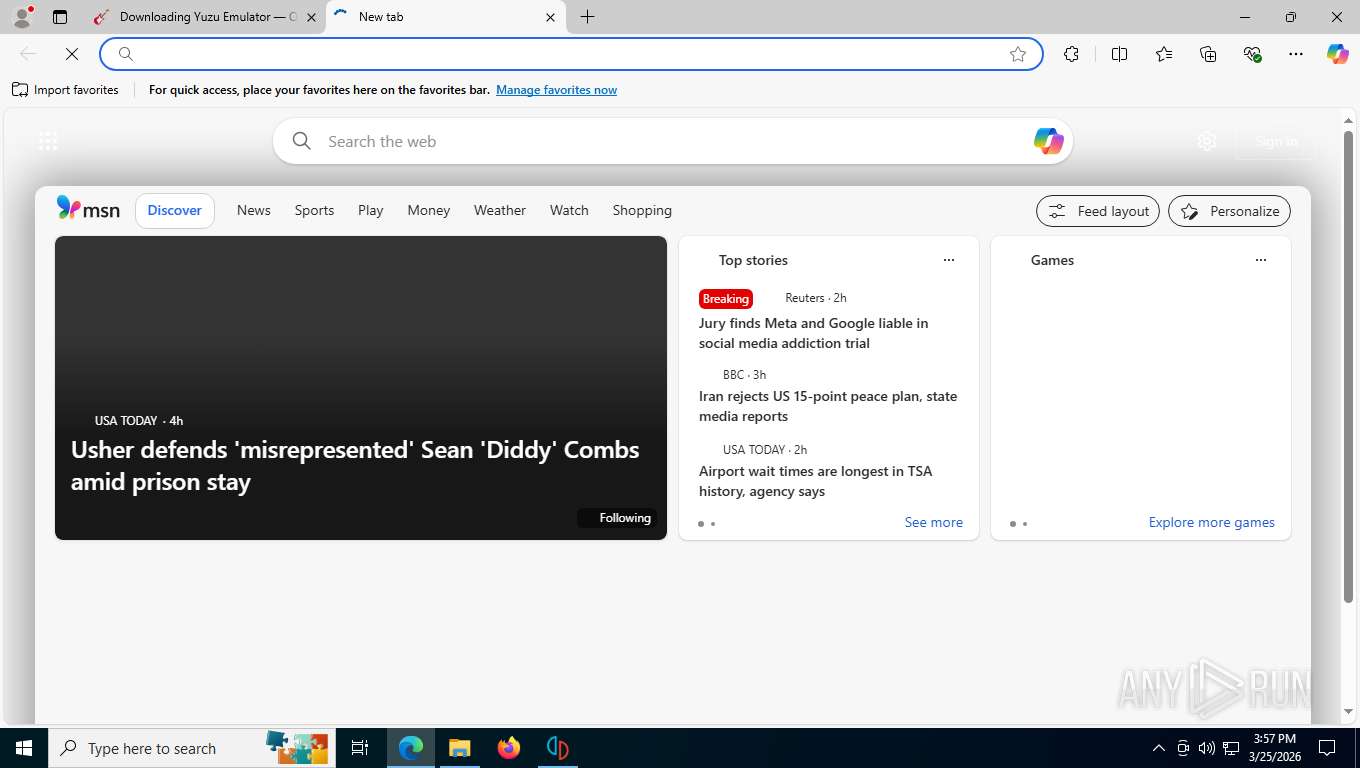Open Task View on the taskbar
This screenshot has height=768, width=1360.
[360, 748]
